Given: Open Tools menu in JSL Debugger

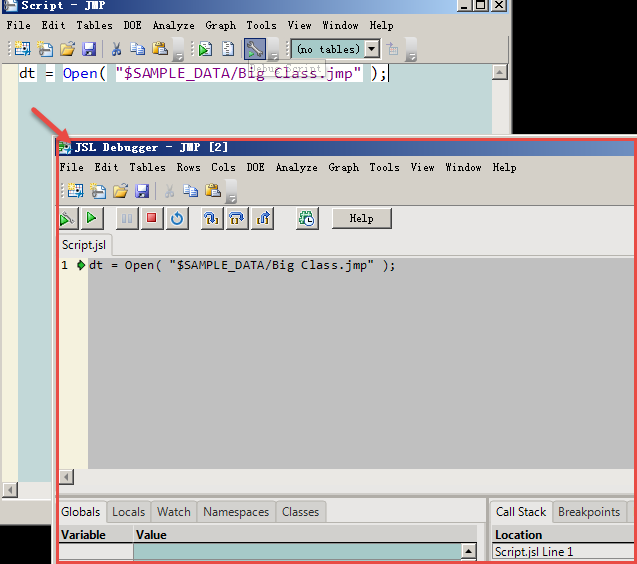Looking at the screenshot, I should pyautogui.click(x=384, y=167).
